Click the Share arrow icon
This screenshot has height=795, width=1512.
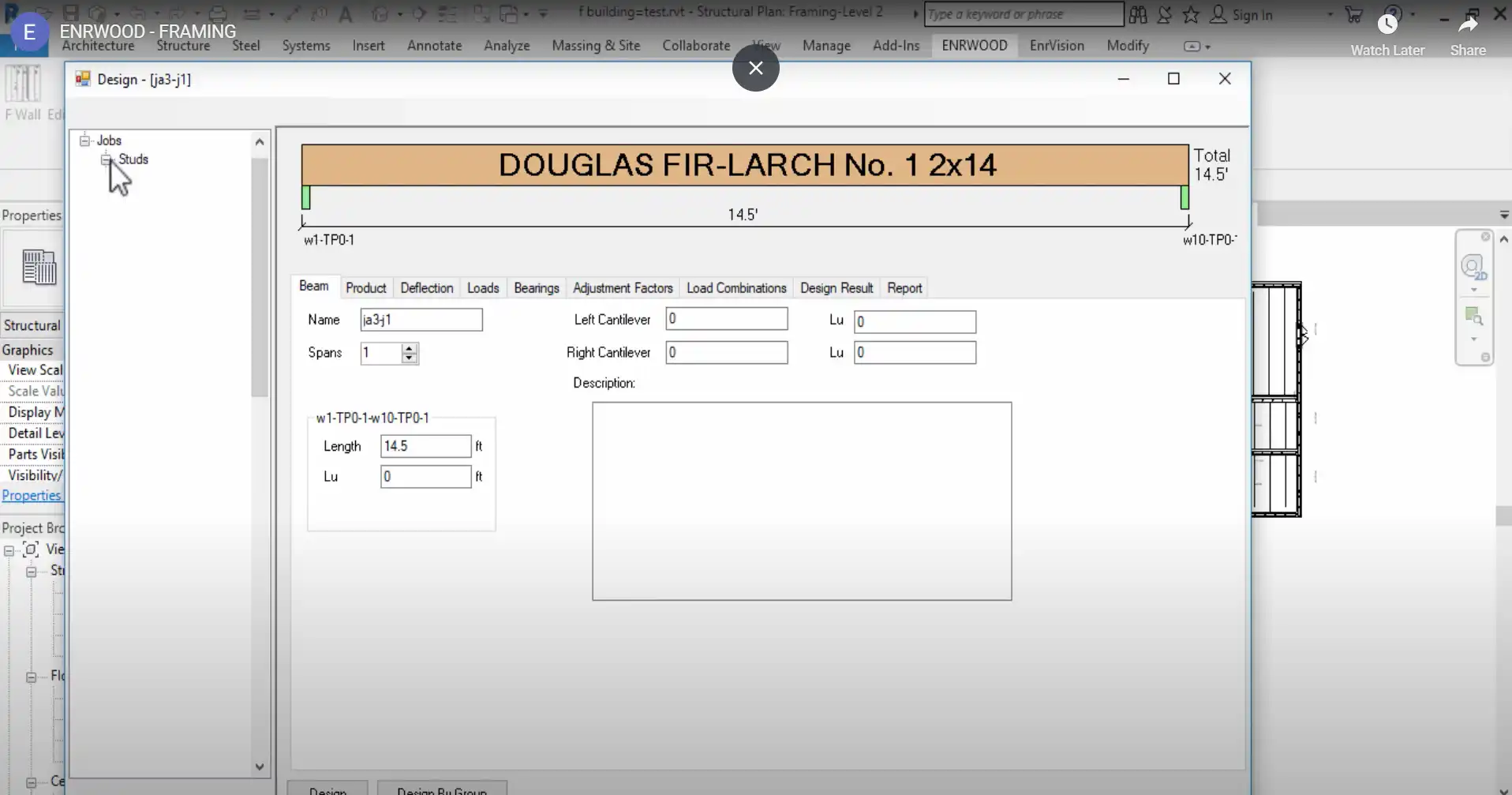pyautogui.click(x=1468, y=24)
